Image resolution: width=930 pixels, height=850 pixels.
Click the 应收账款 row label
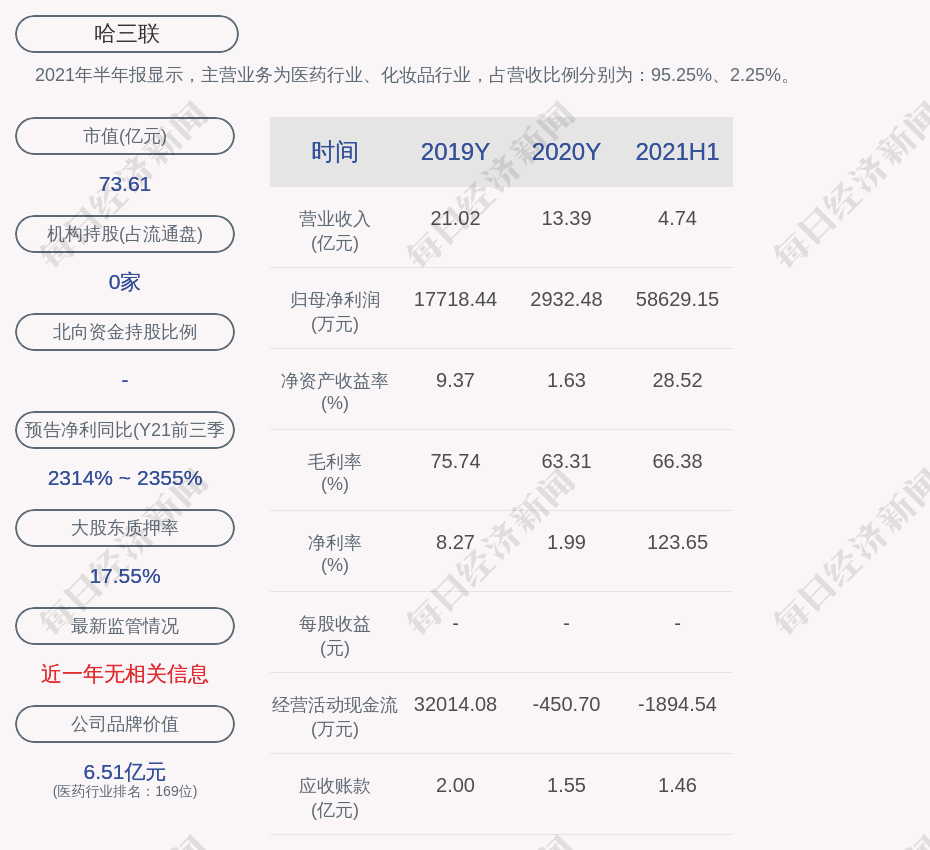[x=335, y=797]
